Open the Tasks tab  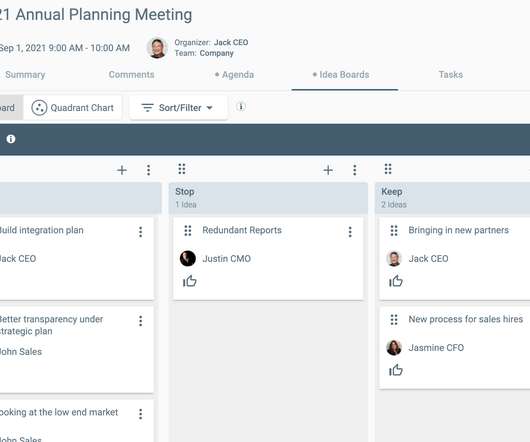[x=451, y=75]
